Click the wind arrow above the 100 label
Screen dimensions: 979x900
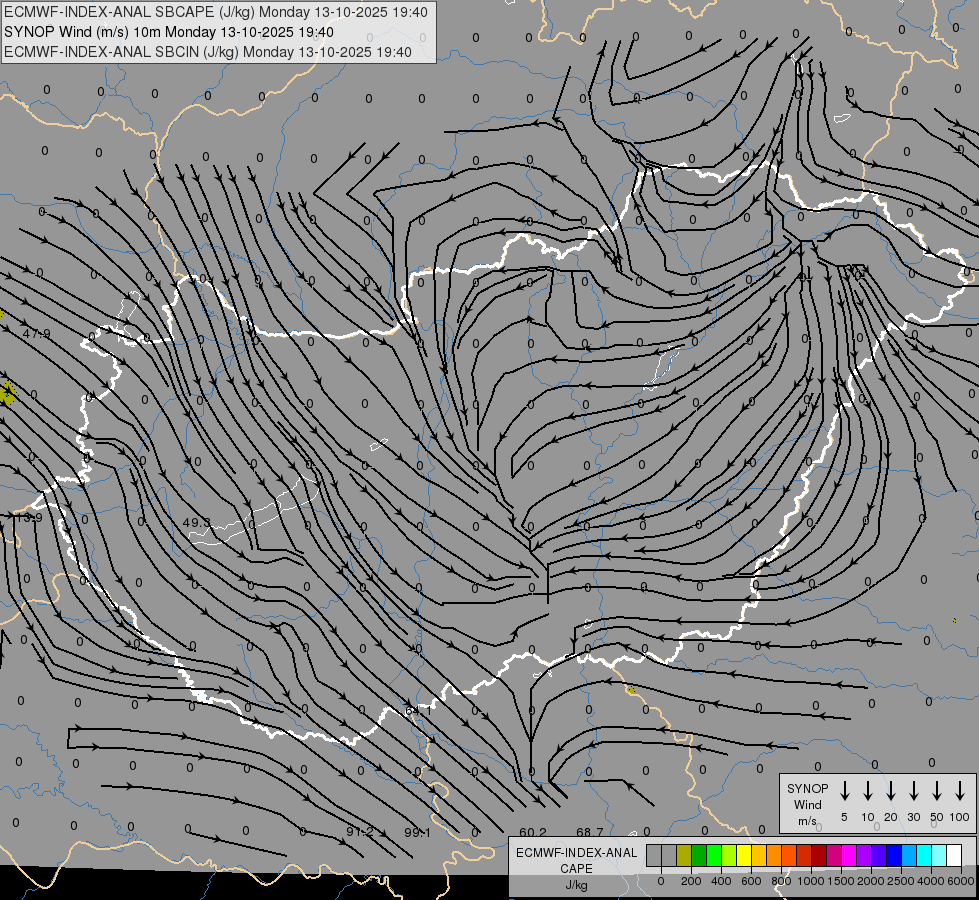point(960,791)
